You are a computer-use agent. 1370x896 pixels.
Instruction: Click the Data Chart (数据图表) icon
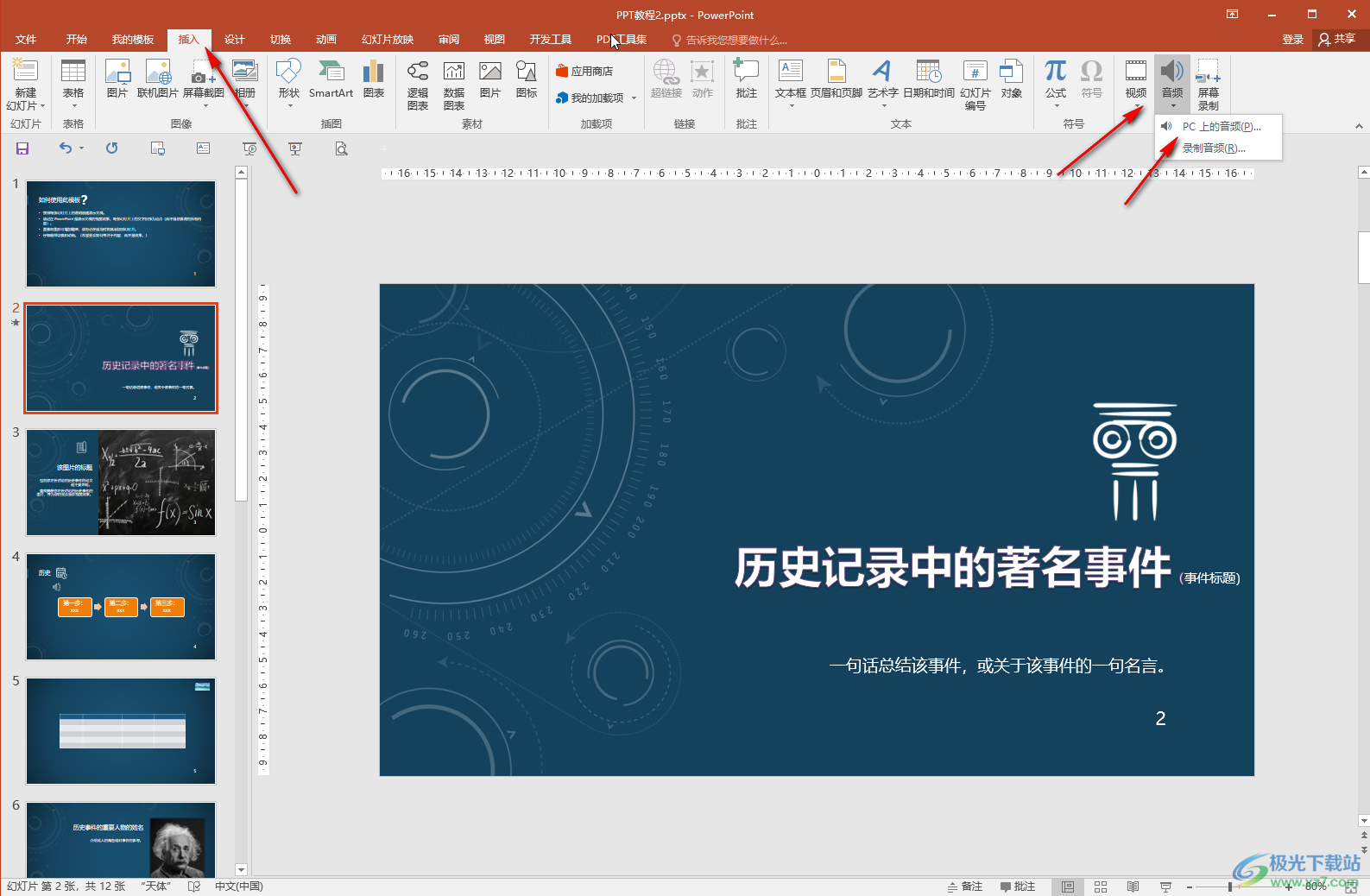pos(454,85)
